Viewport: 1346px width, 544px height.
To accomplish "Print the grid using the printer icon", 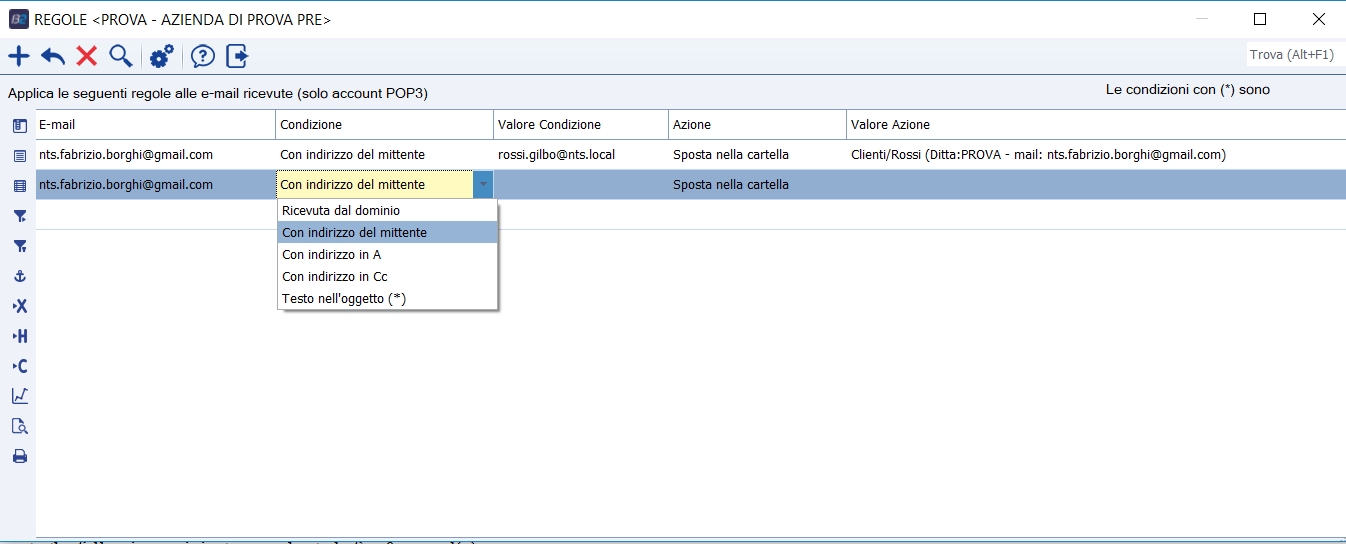I will 19,456.
